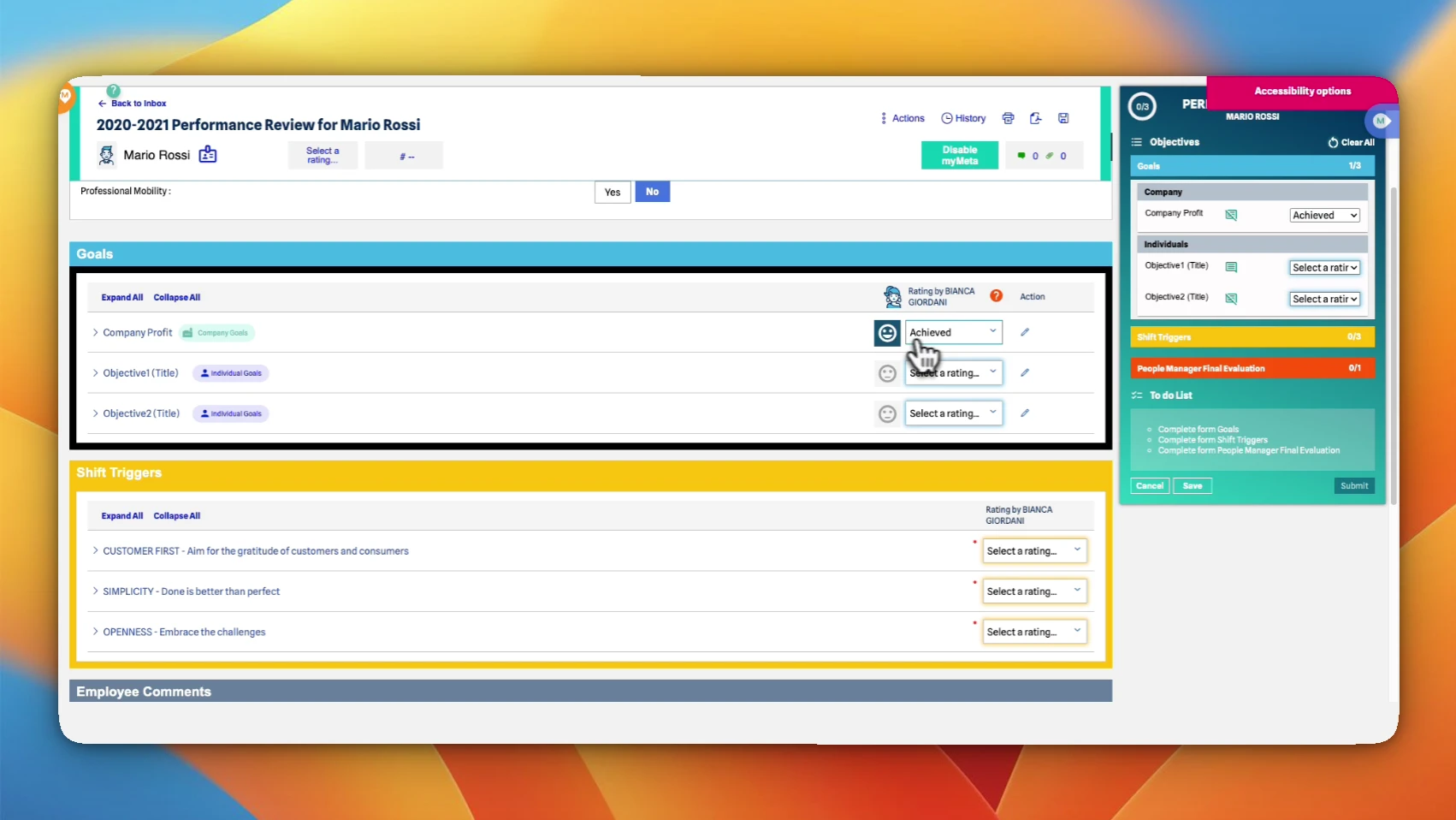This screenshot has width=1456, height=820.
Task: Open the Actions menu
Action: 903,118
